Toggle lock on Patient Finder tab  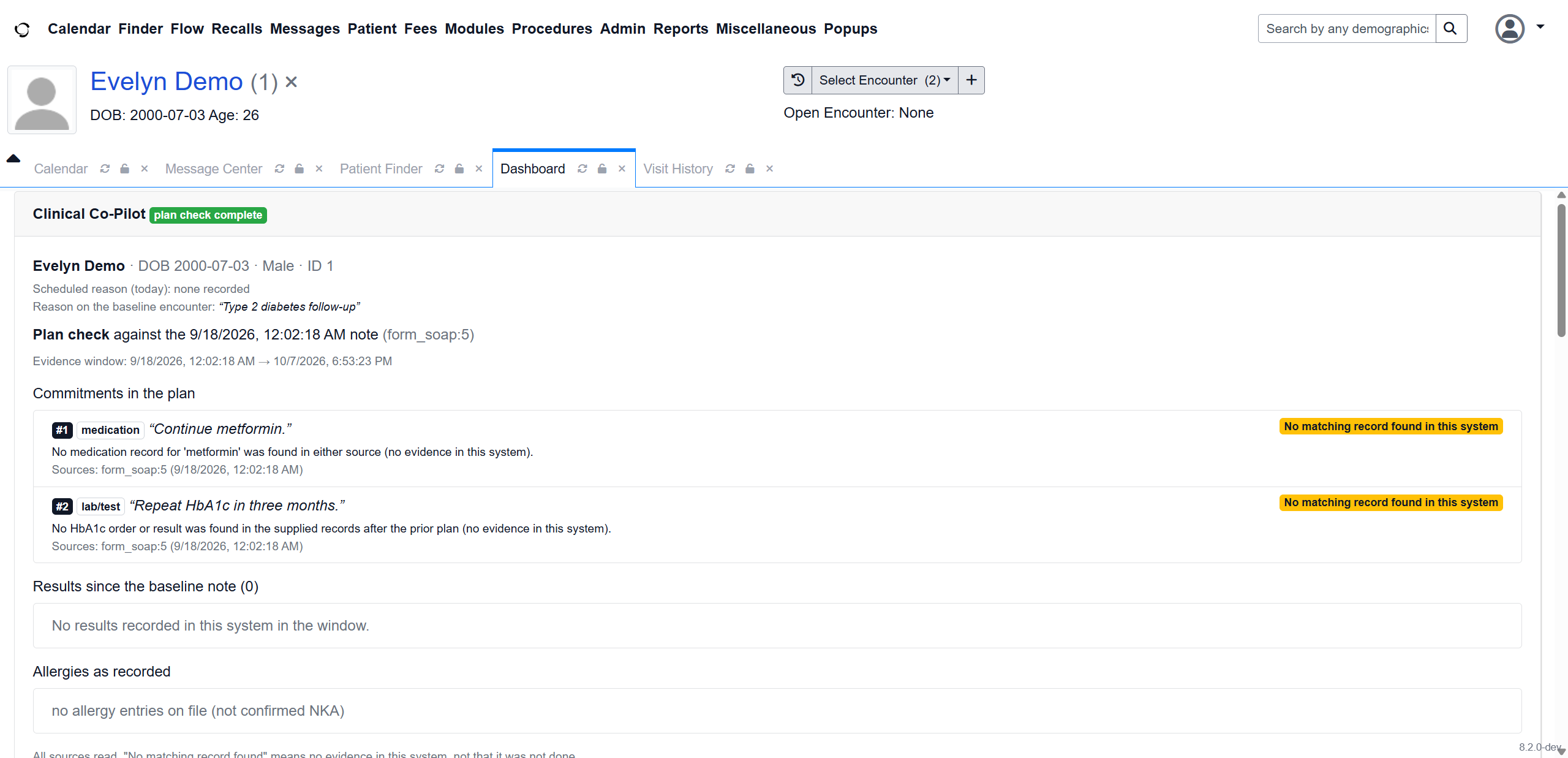tap(459, 169)
